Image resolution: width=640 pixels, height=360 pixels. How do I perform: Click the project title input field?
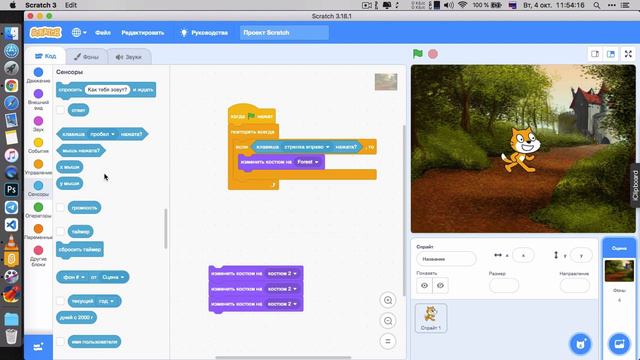(284, 33)
